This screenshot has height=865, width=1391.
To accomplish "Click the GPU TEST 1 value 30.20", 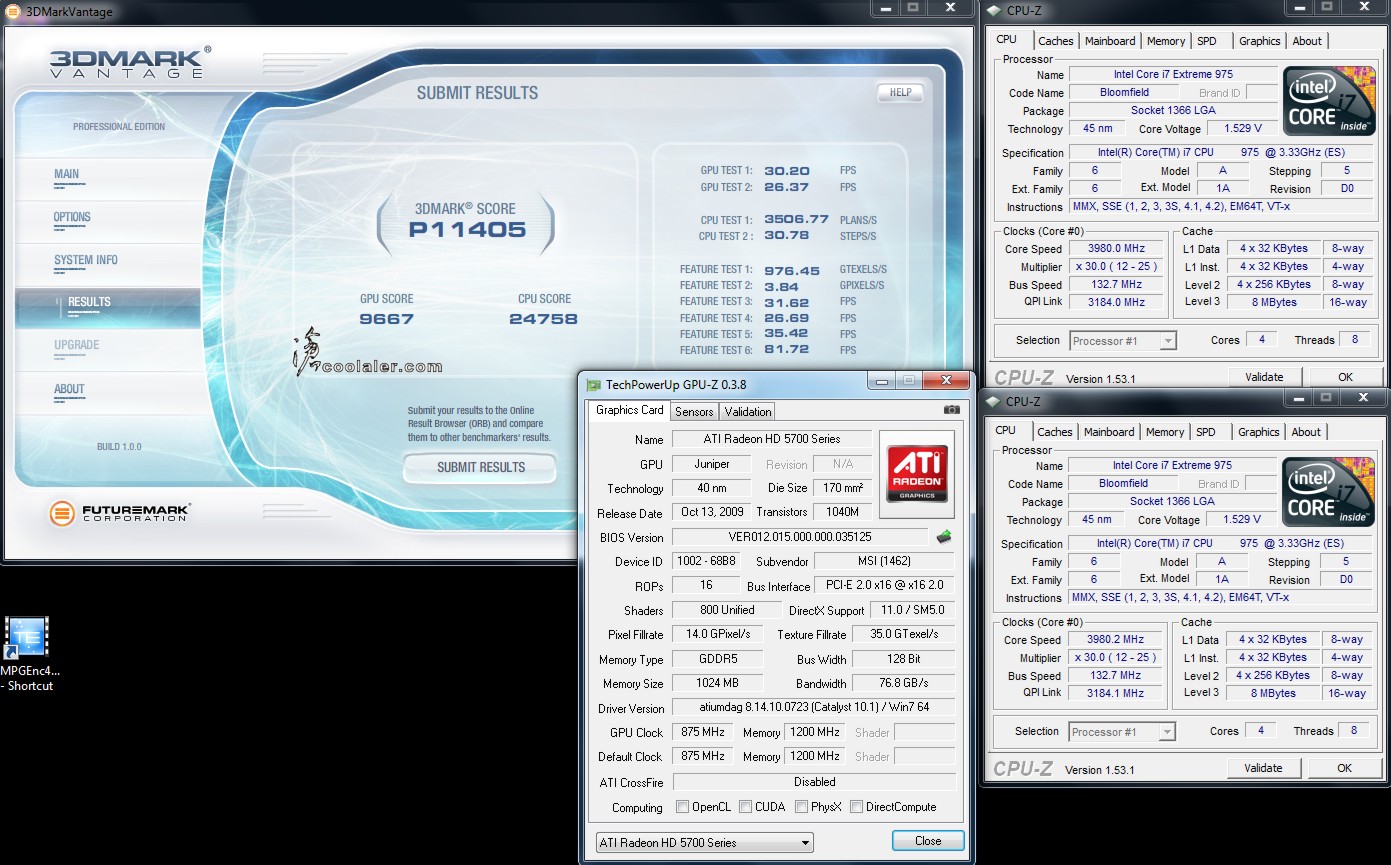I will (x=787, y=171).
